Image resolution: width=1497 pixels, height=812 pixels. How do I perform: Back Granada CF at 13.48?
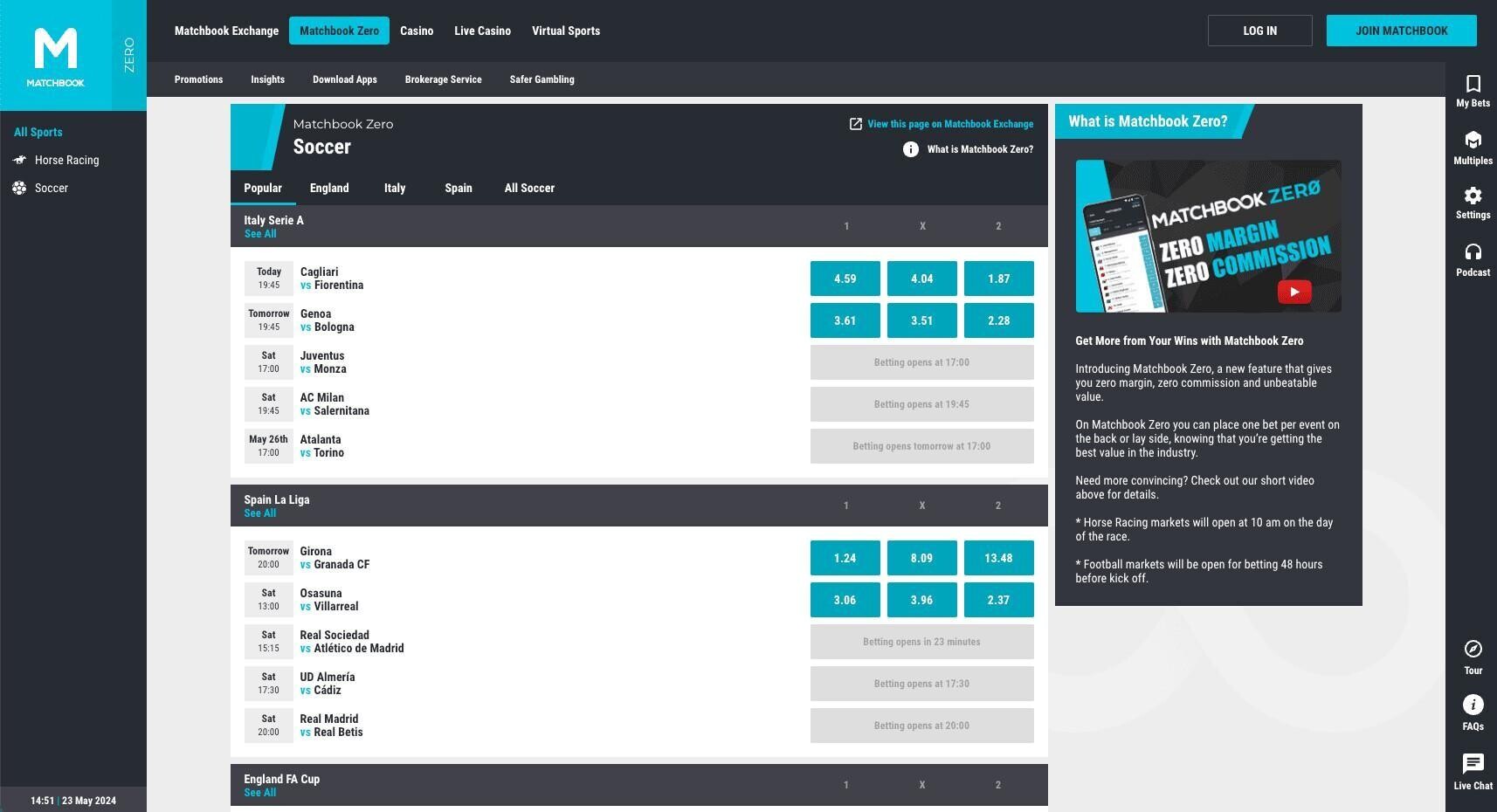pos(999,558)
